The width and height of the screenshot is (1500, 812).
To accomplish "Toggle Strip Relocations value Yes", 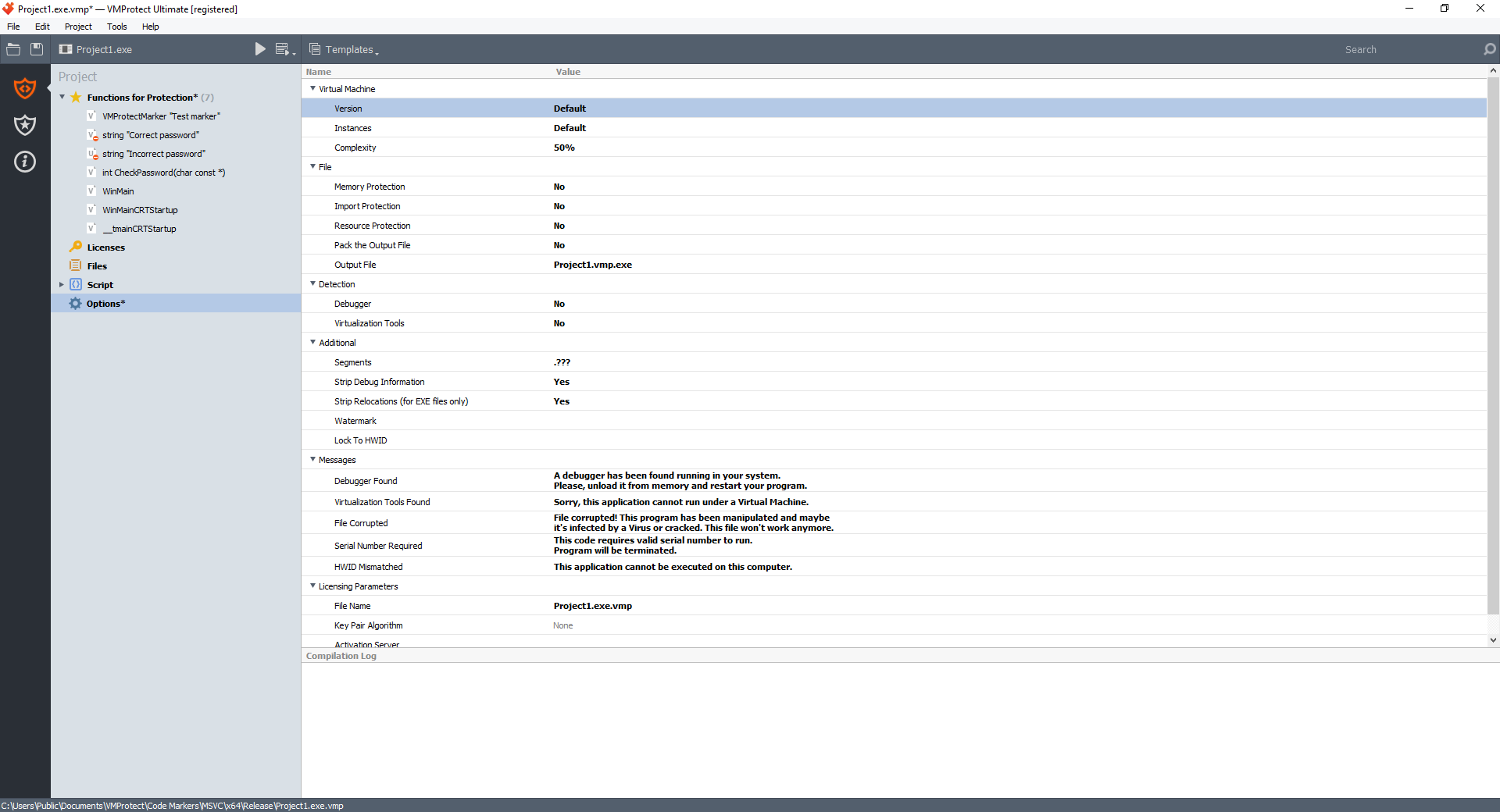I will click(x=562, y=401).
